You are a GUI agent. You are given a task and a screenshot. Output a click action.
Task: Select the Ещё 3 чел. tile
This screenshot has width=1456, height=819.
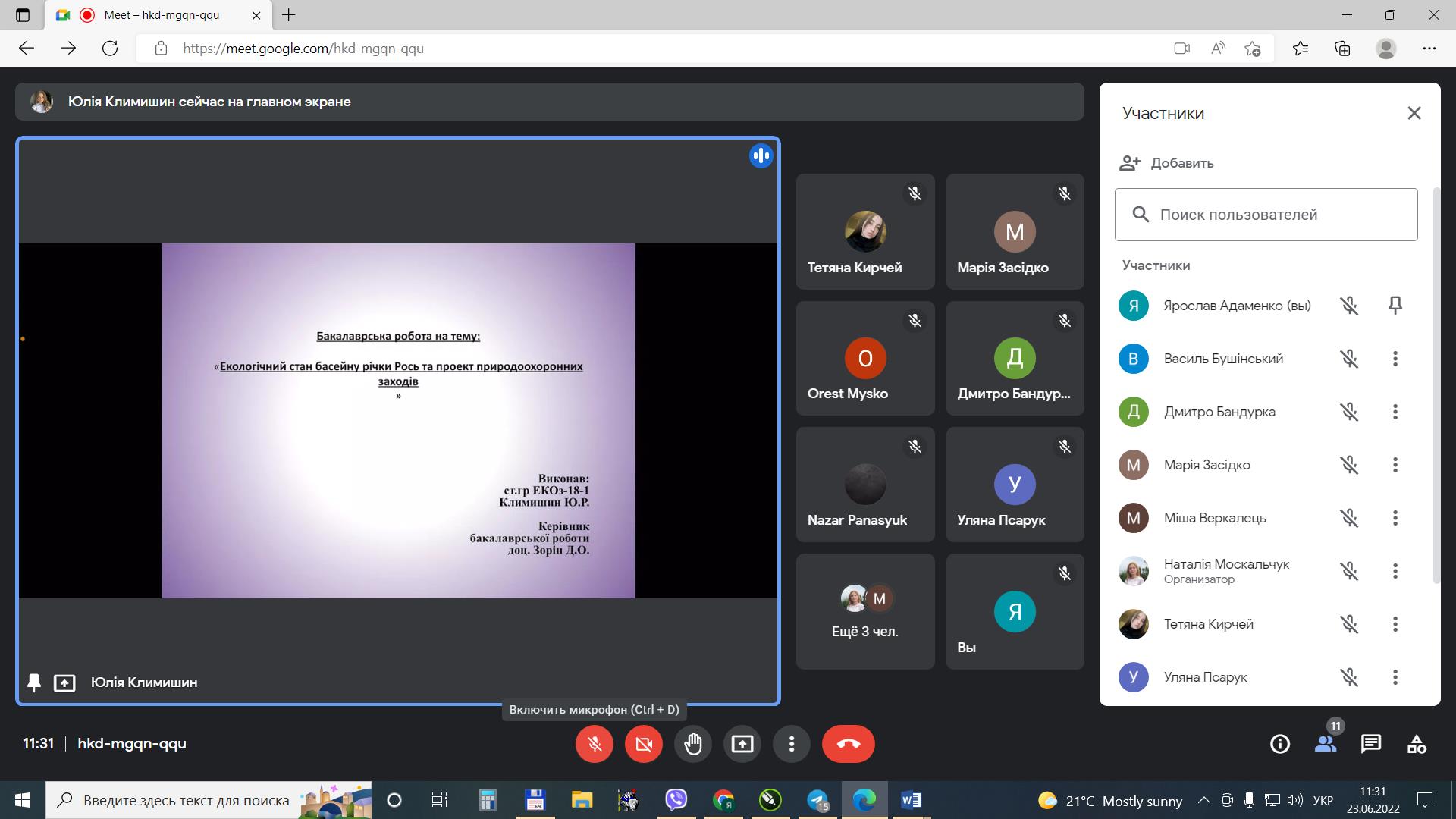point(864,611)
